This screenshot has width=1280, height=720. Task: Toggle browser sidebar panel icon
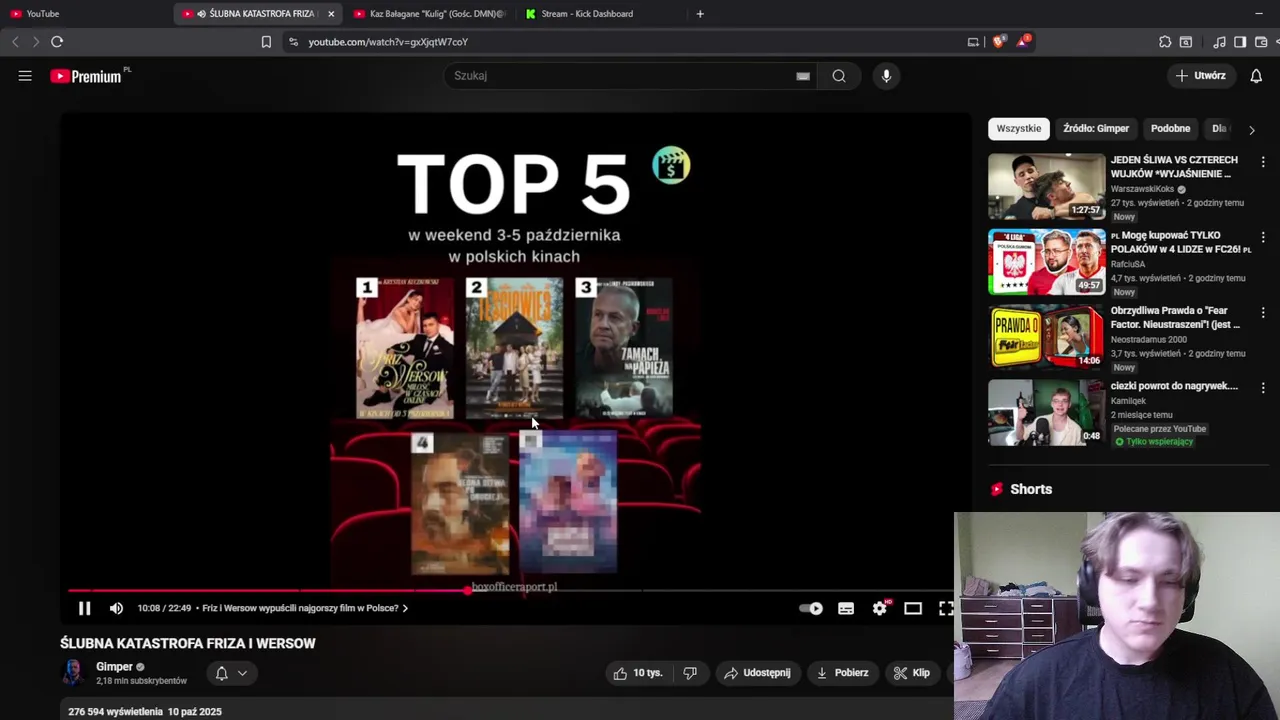click(x=1240, y=42)
